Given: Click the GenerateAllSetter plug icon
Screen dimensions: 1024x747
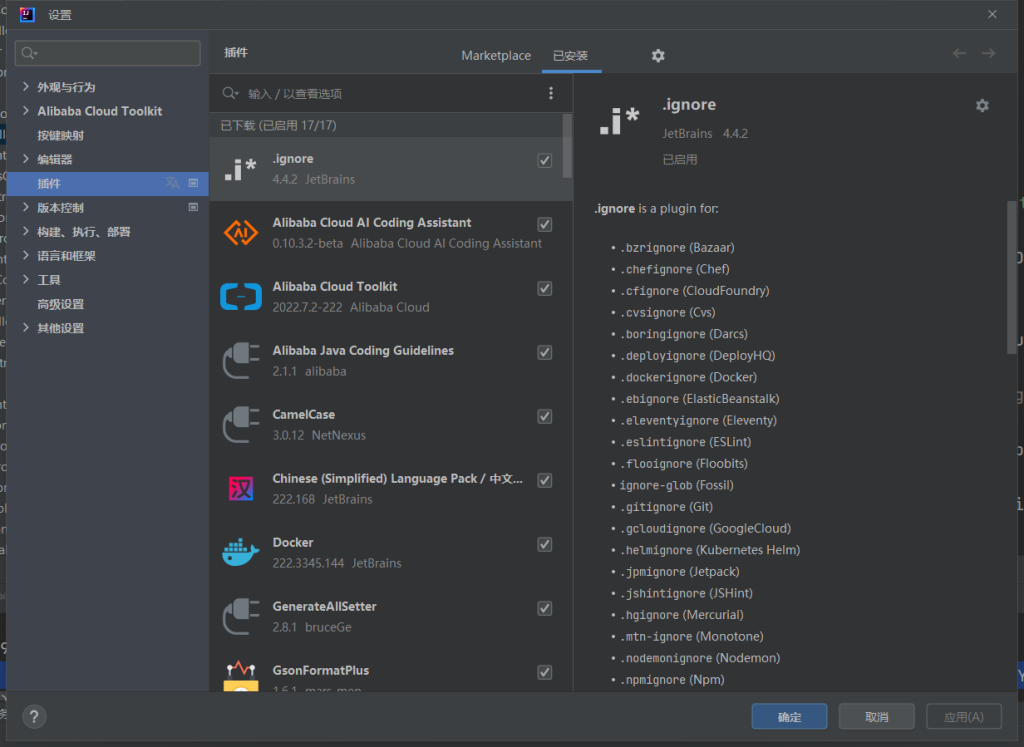Looking at the screenshot, I should tap(240, 616).
